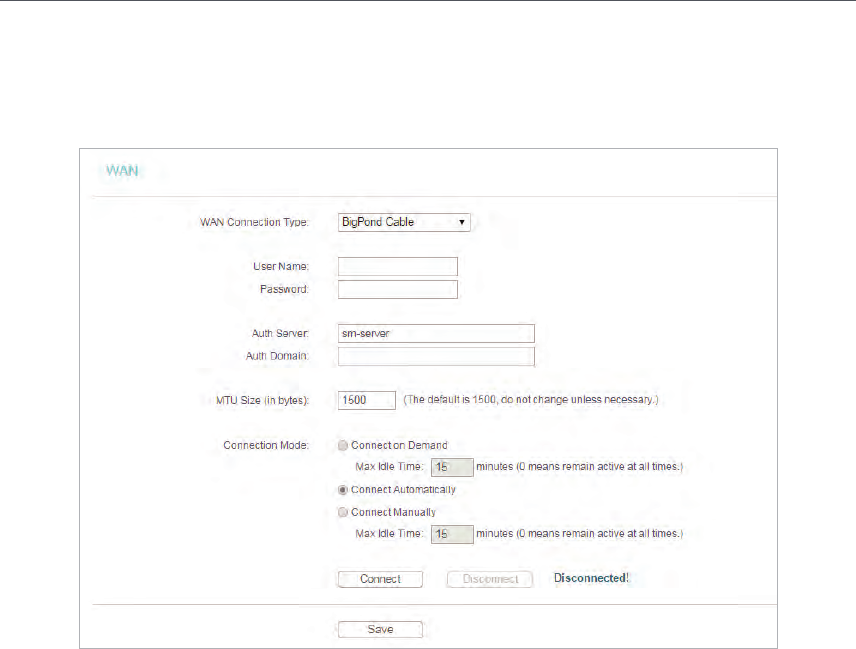Image resolution: width=856 pixels, height=649 pixels.
Task: Click the Connect button
Action: (x=381, y=579)
